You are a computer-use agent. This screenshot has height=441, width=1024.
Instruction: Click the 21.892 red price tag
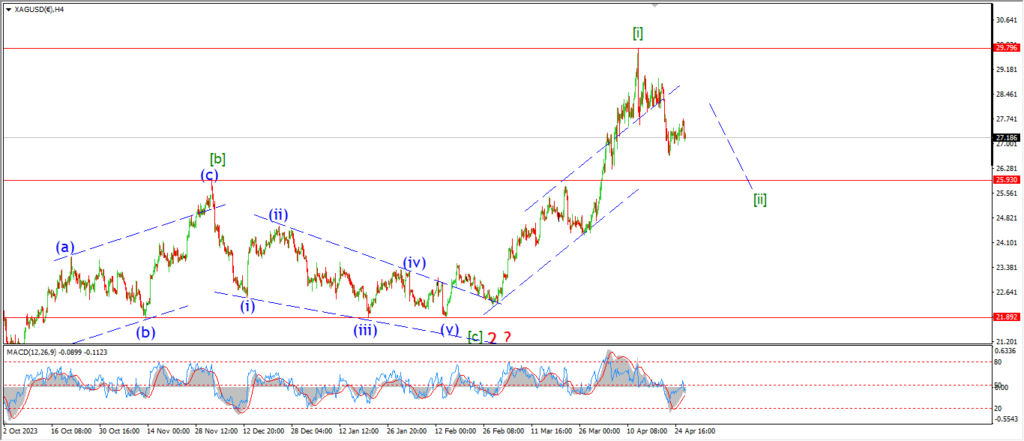(x=1005, y=317)
